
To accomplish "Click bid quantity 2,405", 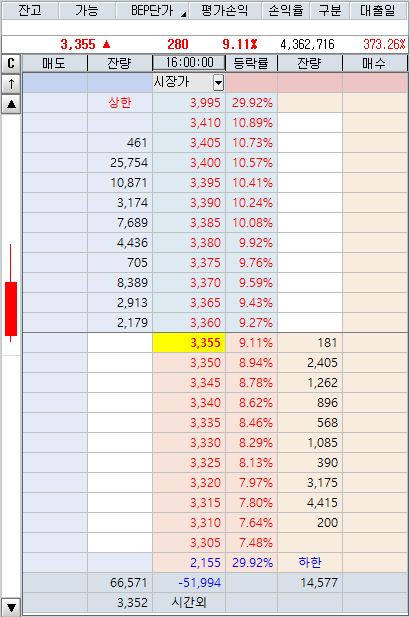I will (310, 362).
